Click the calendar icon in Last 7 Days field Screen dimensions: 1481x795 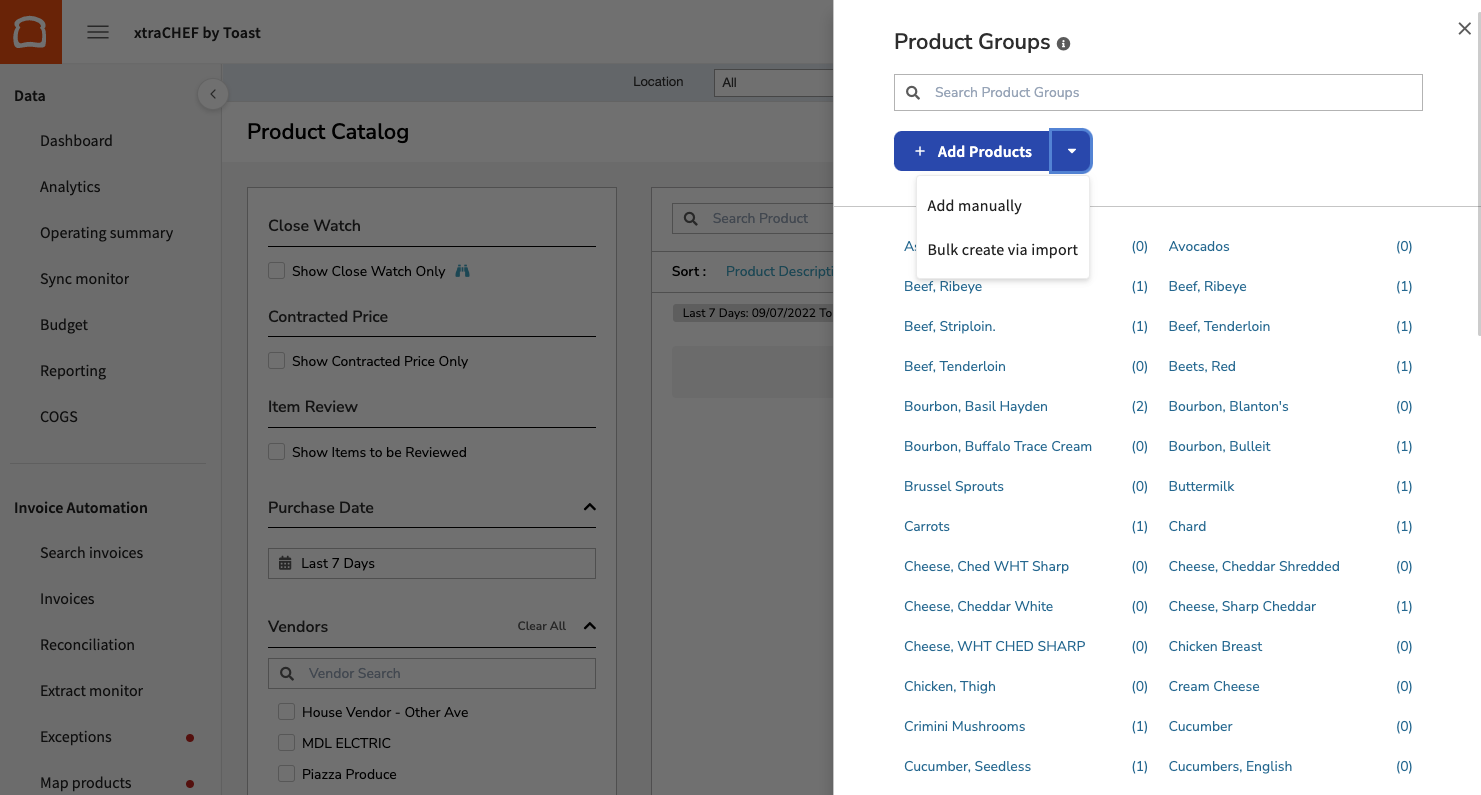click(x=285, y=563)
